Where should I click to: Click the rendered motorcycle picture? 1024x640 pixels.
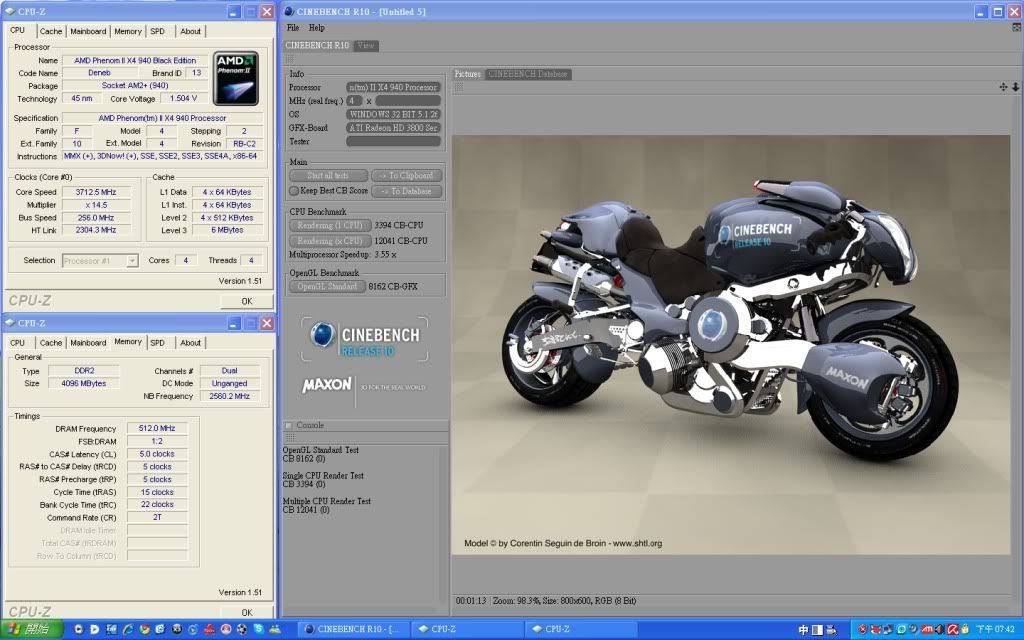730,345
